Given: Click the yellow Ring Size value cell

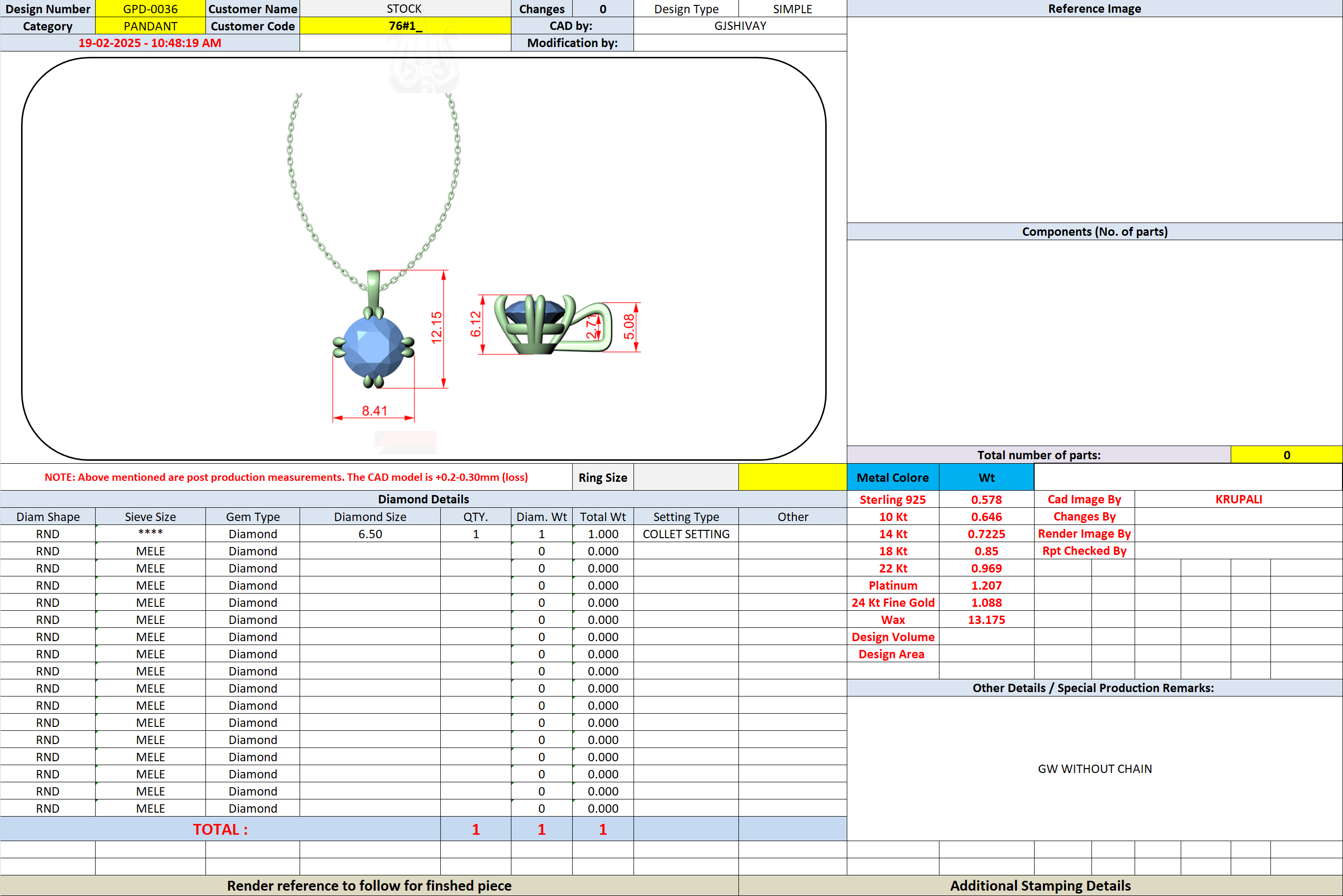Looking at the screenshot, I should [792, 477].
